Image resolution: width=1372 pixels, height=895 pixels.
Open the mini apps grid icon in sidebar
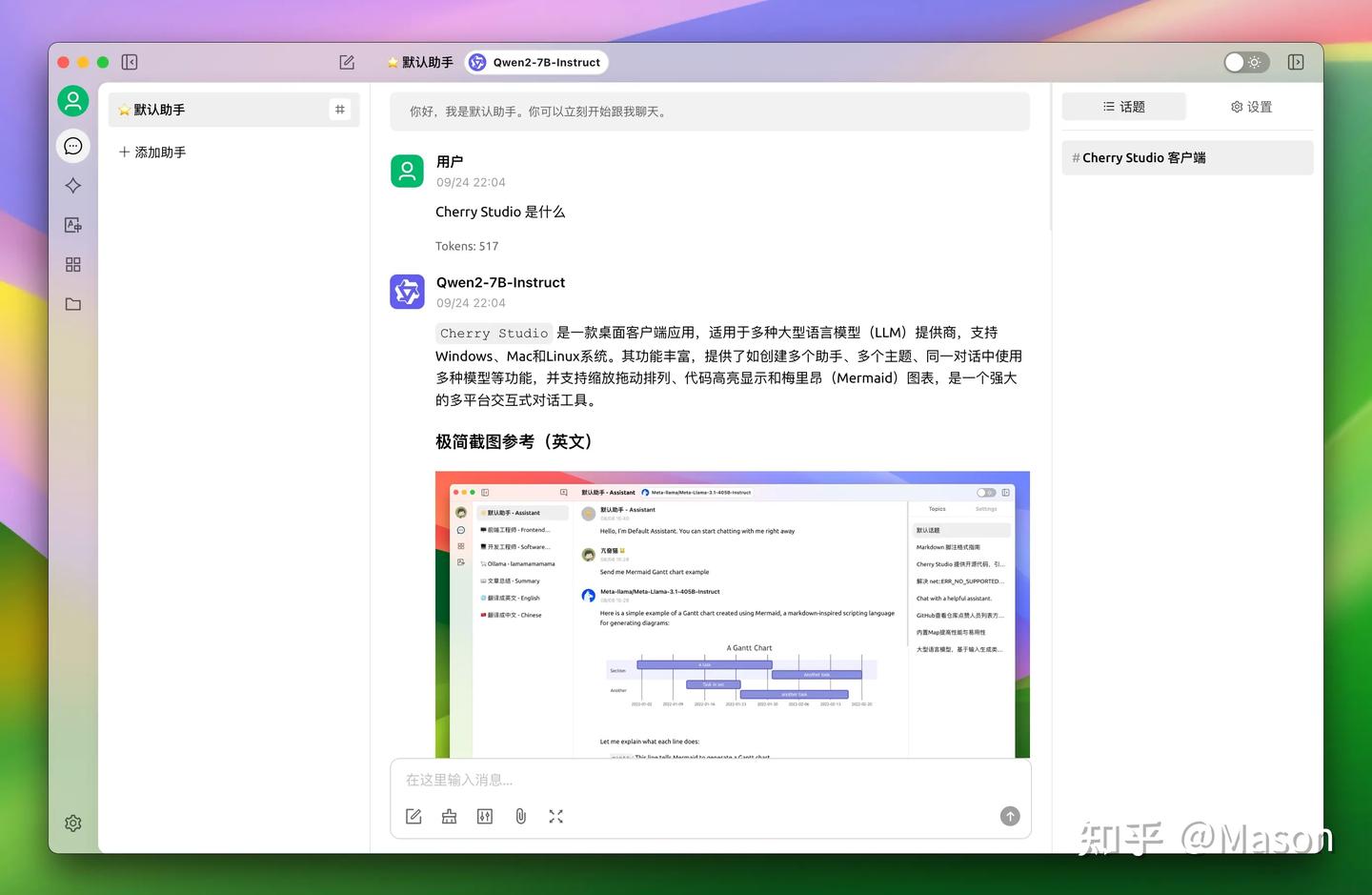point(73,264)
